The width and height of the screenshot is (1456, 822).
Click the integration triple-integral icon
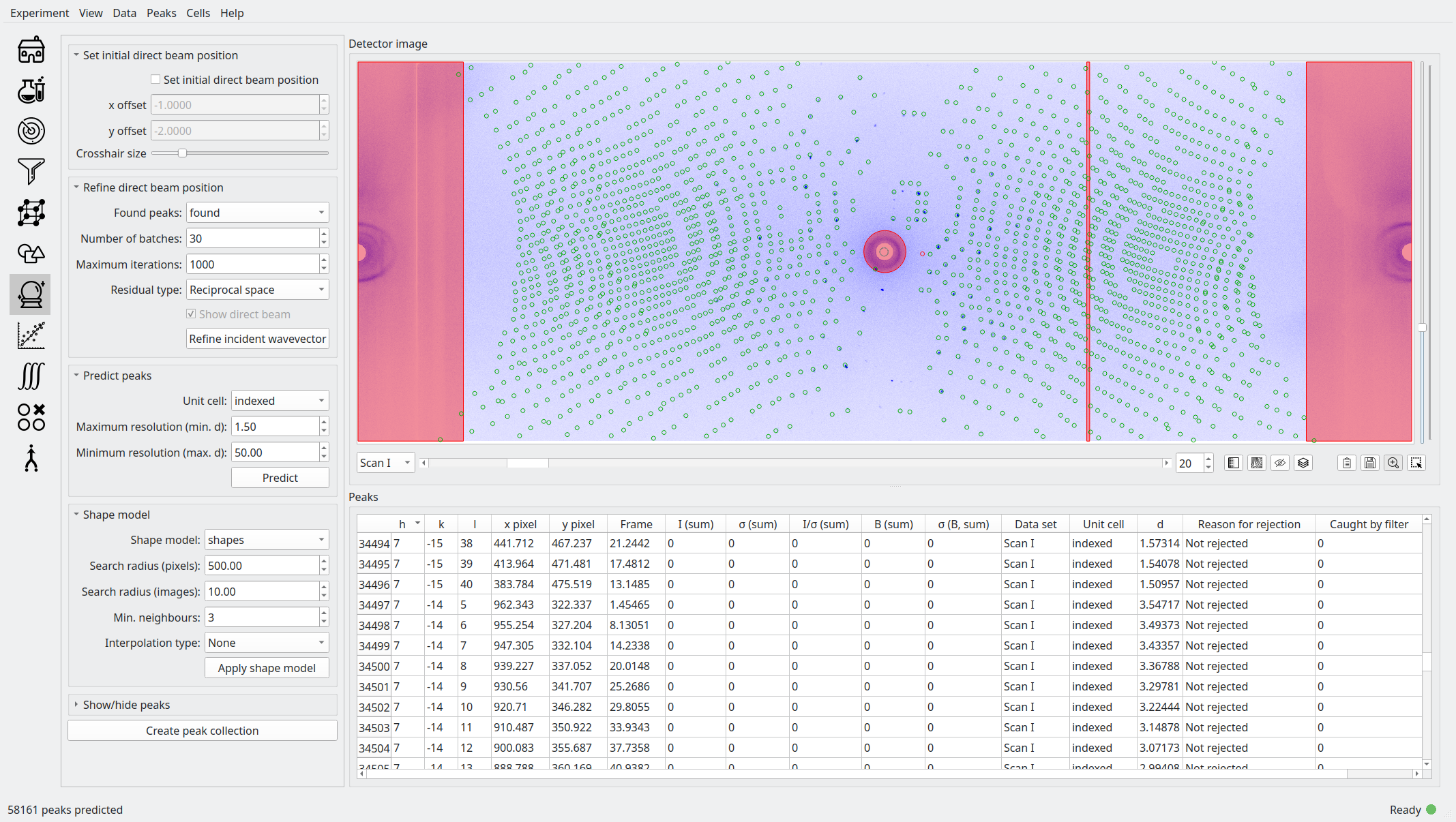pyautogui.click(x=31, y=376)
